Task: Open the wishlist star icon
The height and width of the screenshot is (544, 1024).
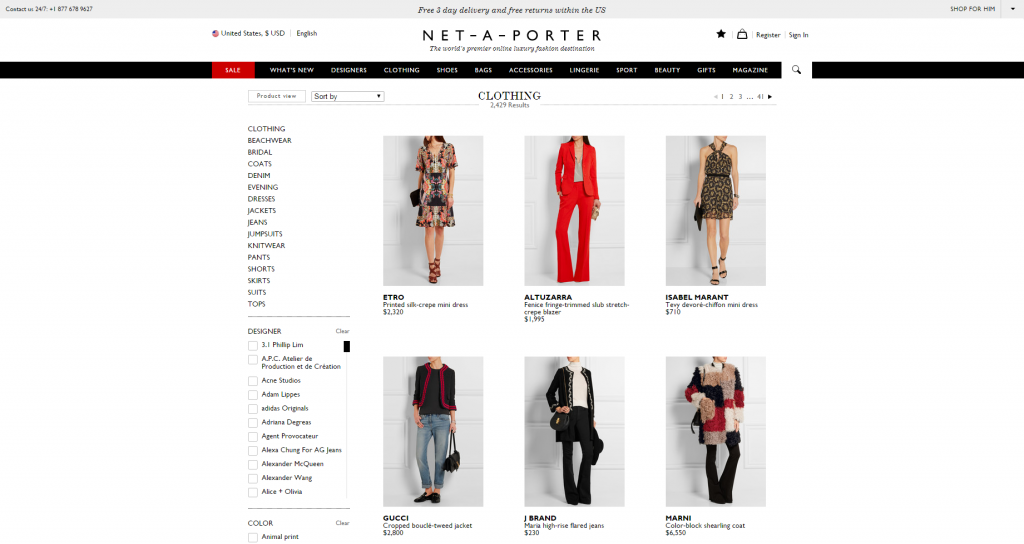Action: click(721, 34)
